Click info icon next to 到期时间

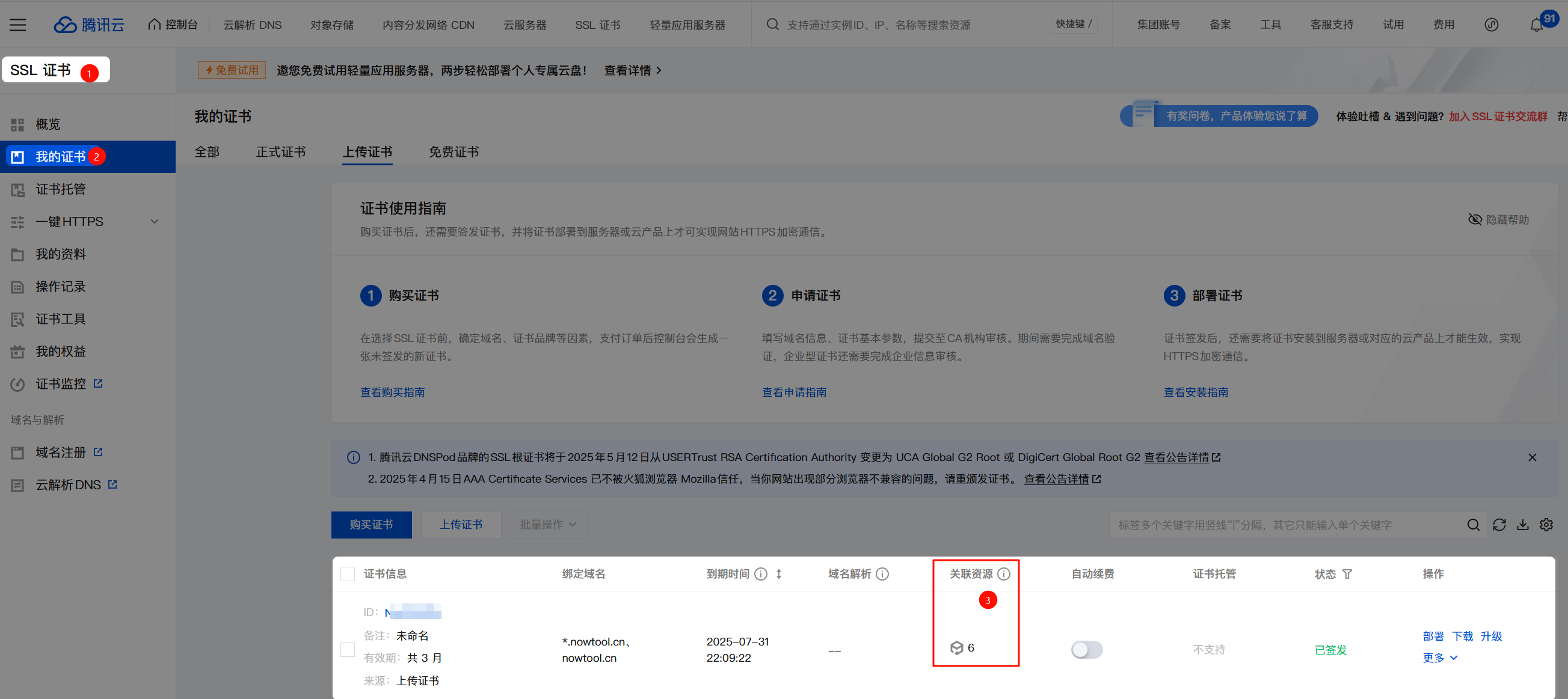[x=760, y=573]
